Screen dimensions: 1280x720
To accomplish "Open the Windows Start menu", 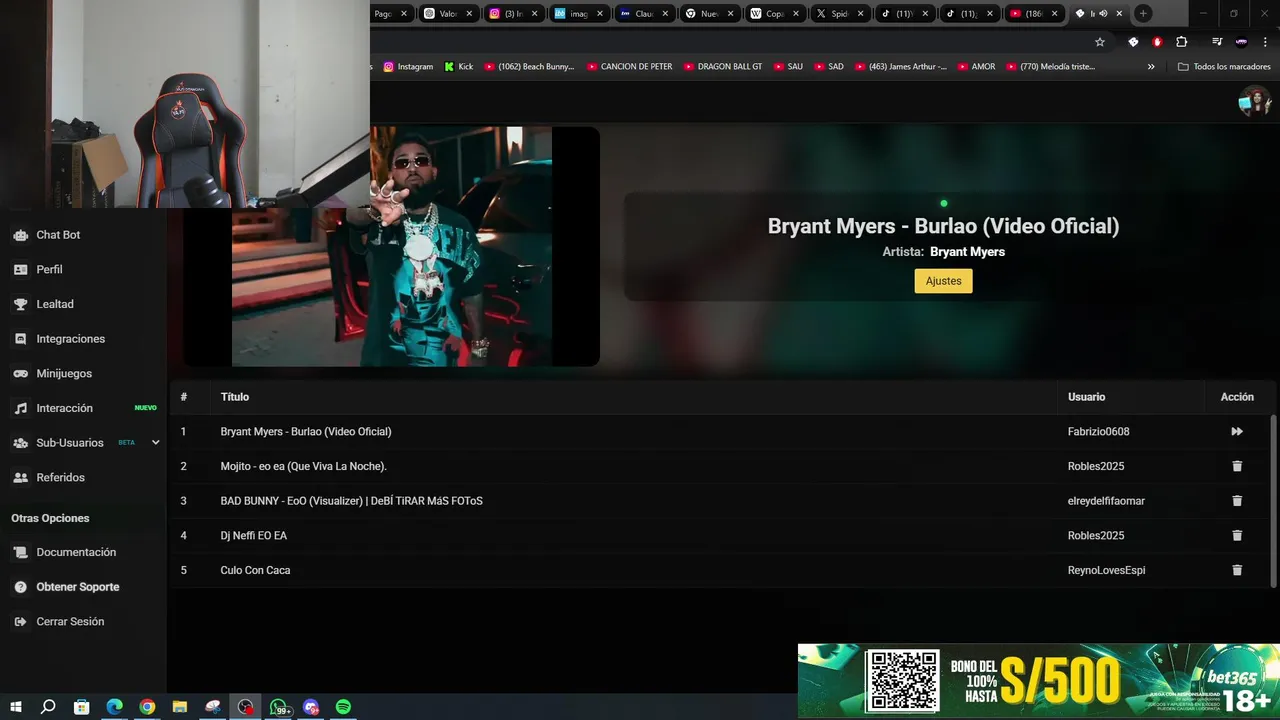I will (16, 707).
